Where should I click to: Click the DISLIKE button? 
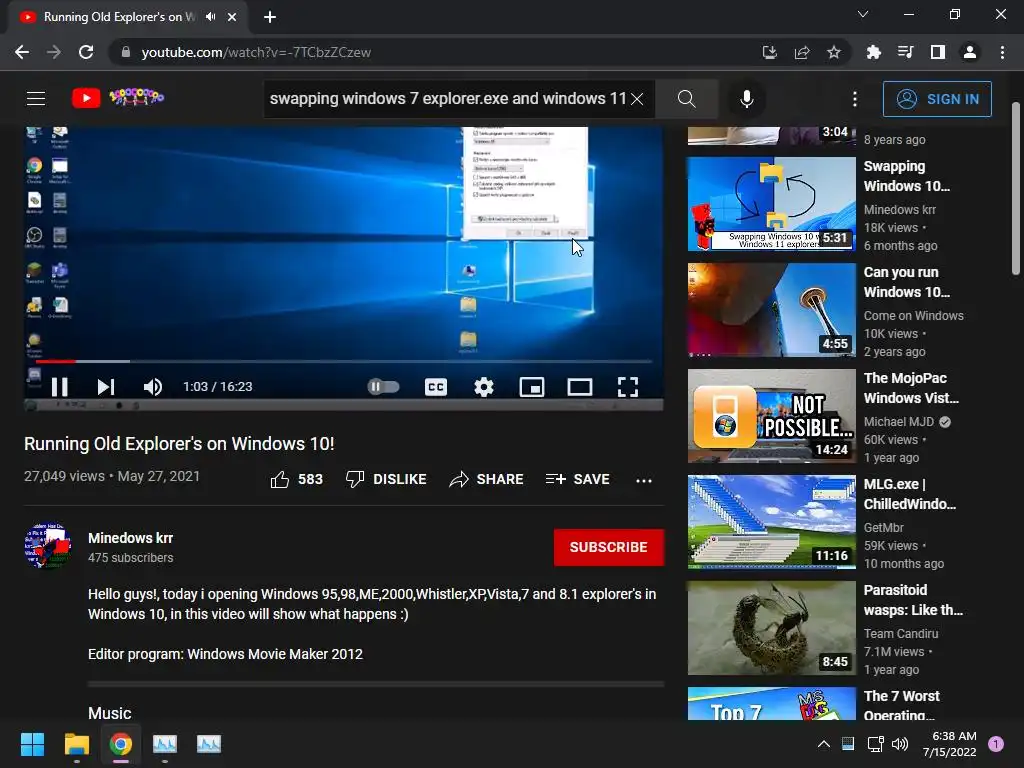[386, 479]
